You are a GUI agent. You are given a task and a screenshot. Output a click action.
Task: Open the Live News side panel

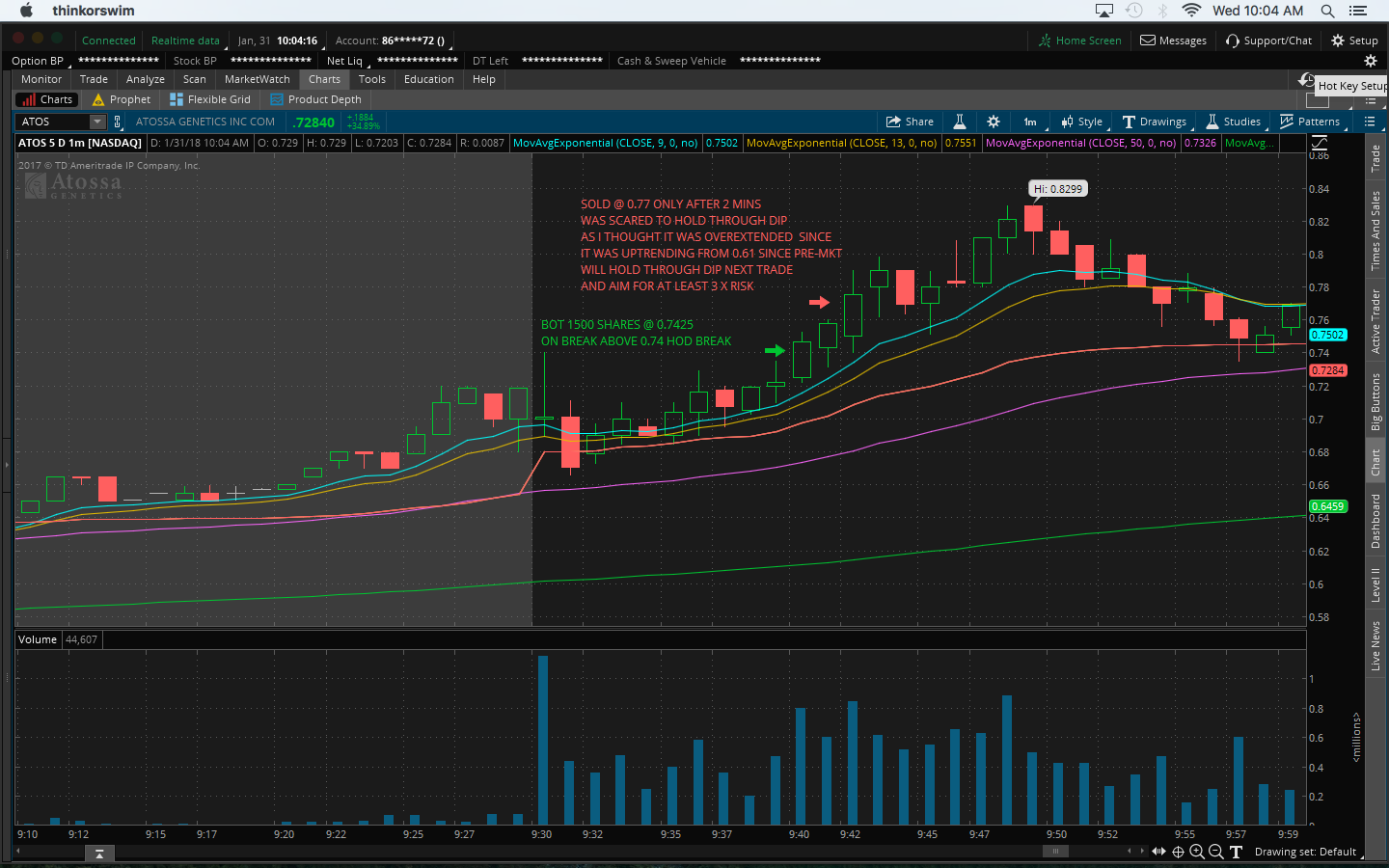1375,645
